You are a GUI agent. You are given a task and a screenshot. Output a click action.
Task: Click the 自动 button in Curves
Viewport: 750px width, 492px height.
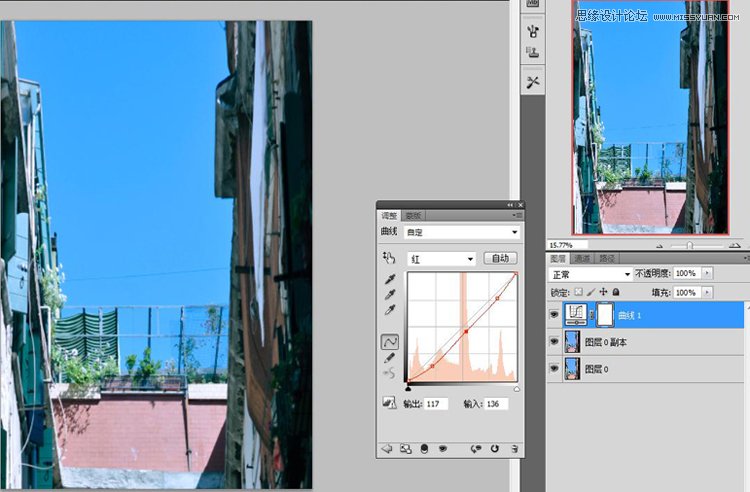(500, 258)
